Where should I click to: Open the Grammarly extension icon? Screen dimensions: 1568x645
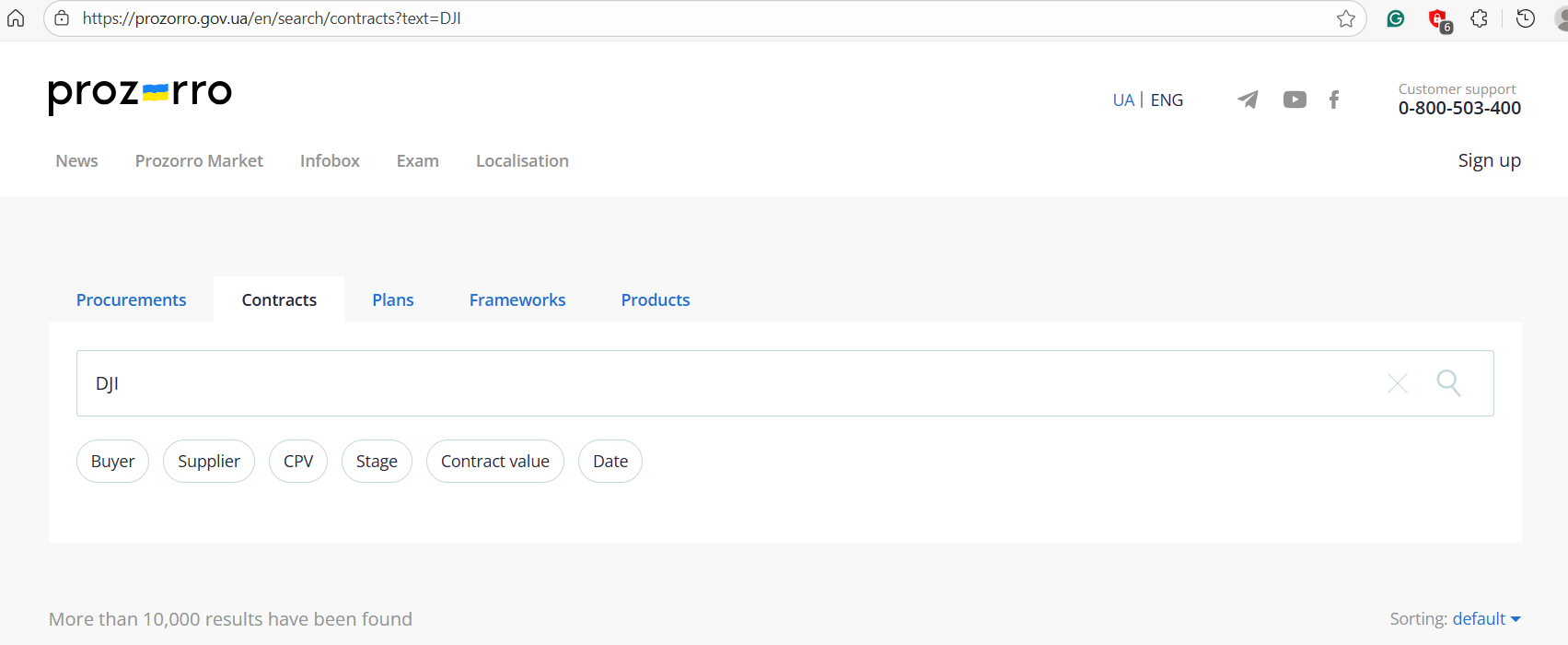pyautogui.click(x=1396, y=18)
